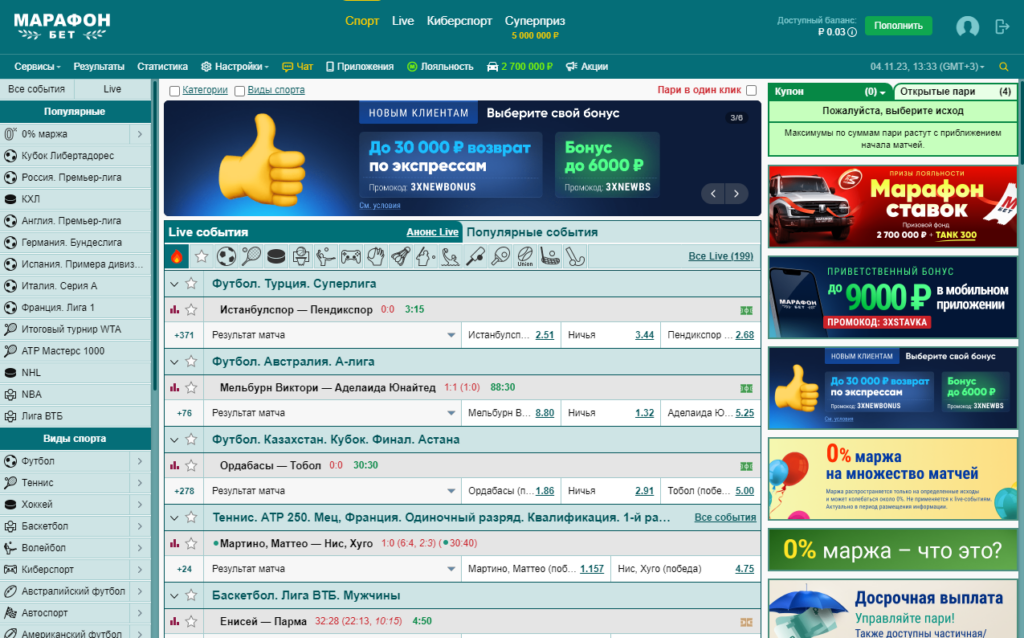Switch to the Live top tab
Screen dimensions: 1024x638
pyautogui.click(x=403, y=21)
